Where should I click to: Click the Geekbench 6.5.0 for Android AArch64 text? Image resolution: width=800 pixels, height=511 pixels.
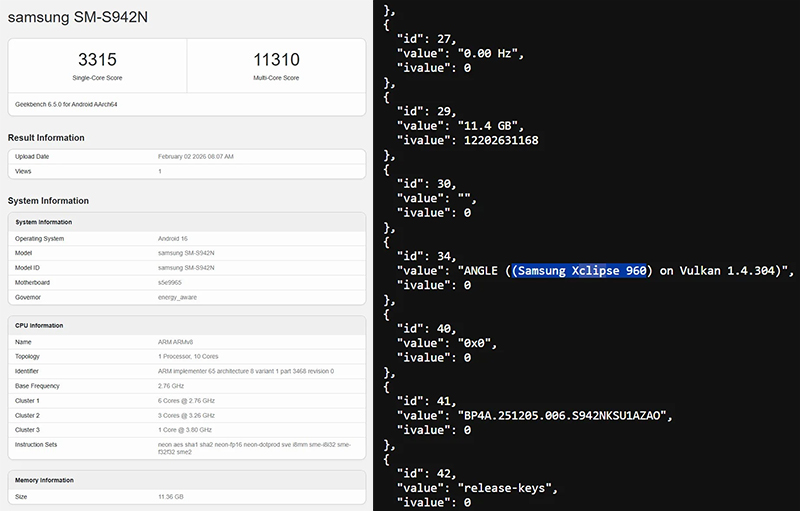66,104
